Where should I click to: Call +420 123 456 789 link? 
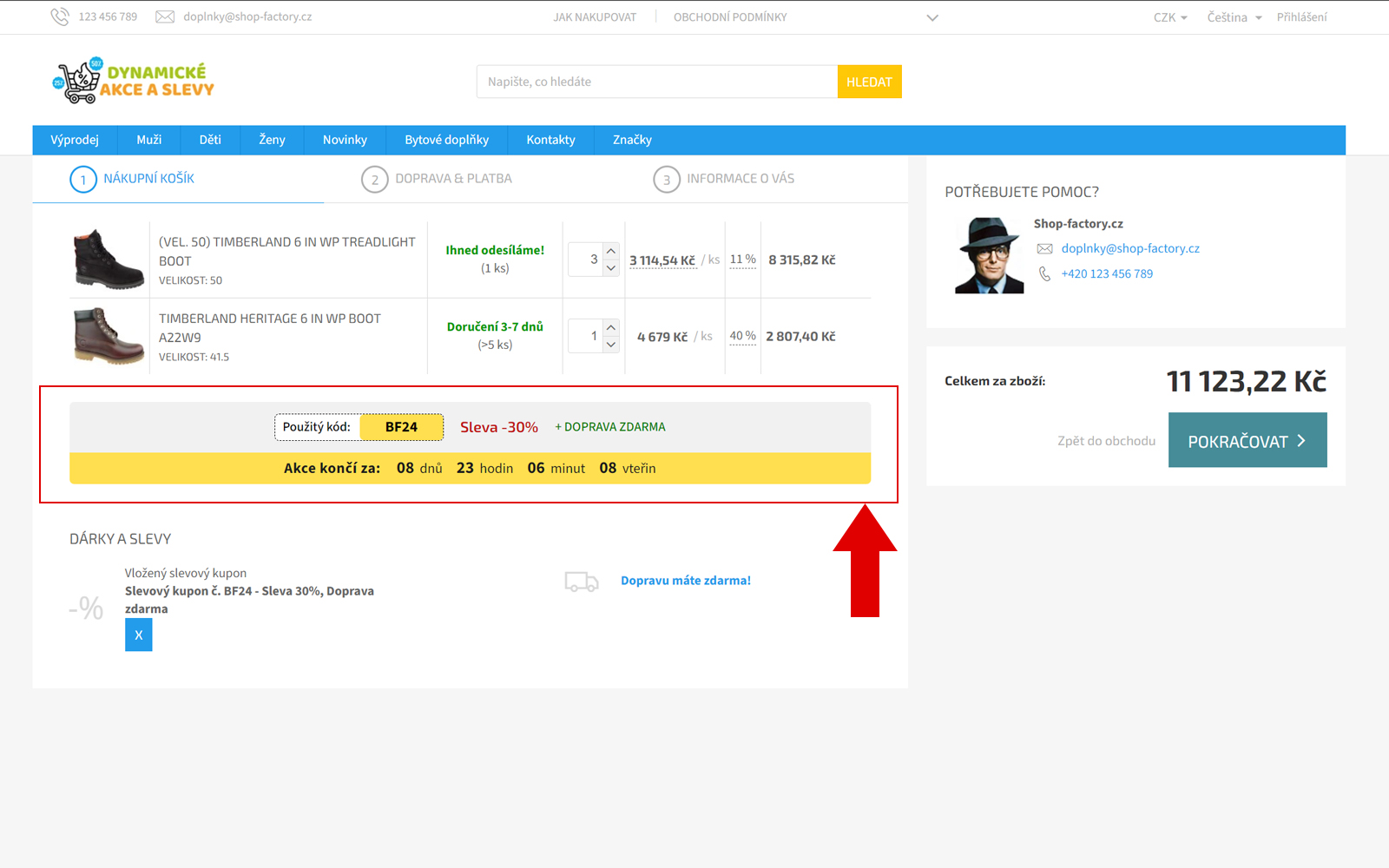point(1107,273)
